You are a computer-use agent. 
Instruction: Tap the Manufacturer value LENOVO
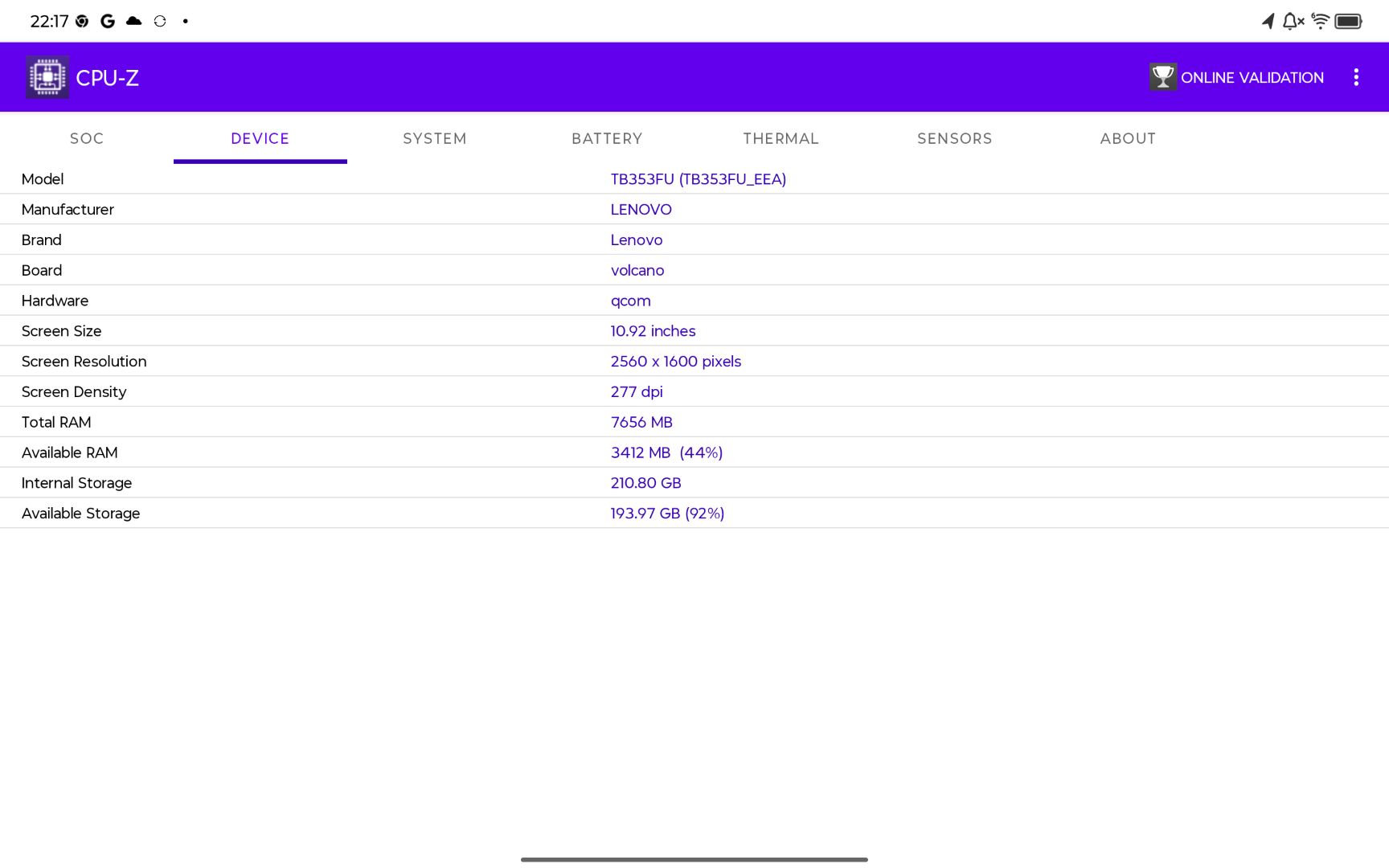[x=641, y=210]
